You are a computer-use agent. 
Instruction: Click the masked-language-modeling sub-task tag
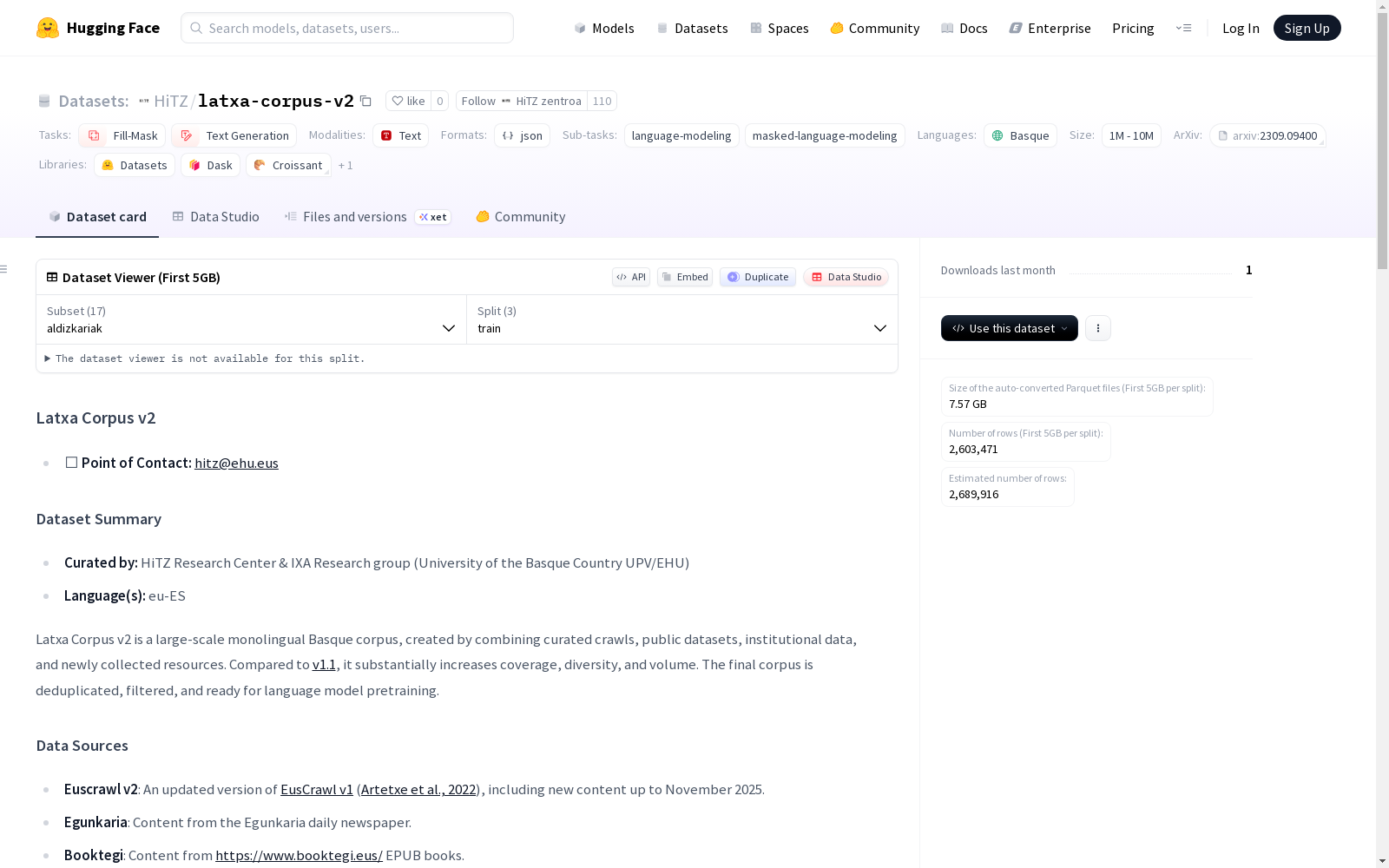pos(825,135)
